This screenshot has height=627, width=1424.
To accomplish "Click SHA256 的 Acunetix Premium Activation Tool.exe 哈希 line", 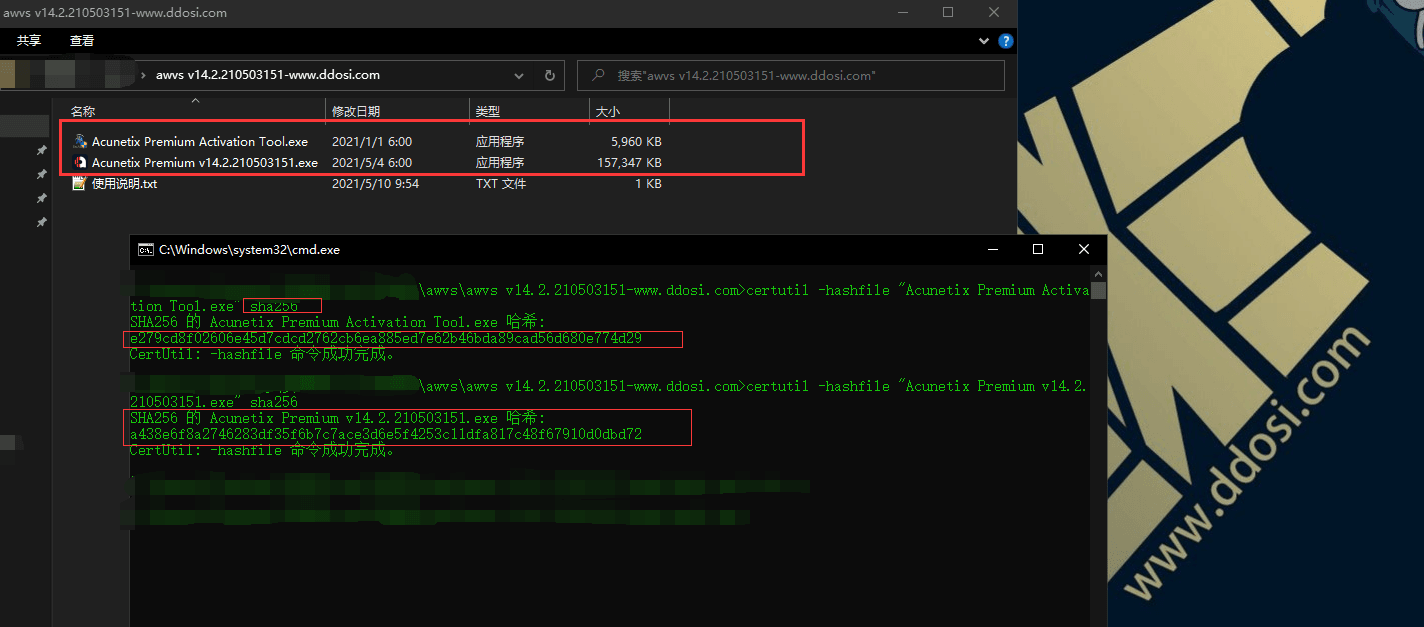I will coord(338,322).
